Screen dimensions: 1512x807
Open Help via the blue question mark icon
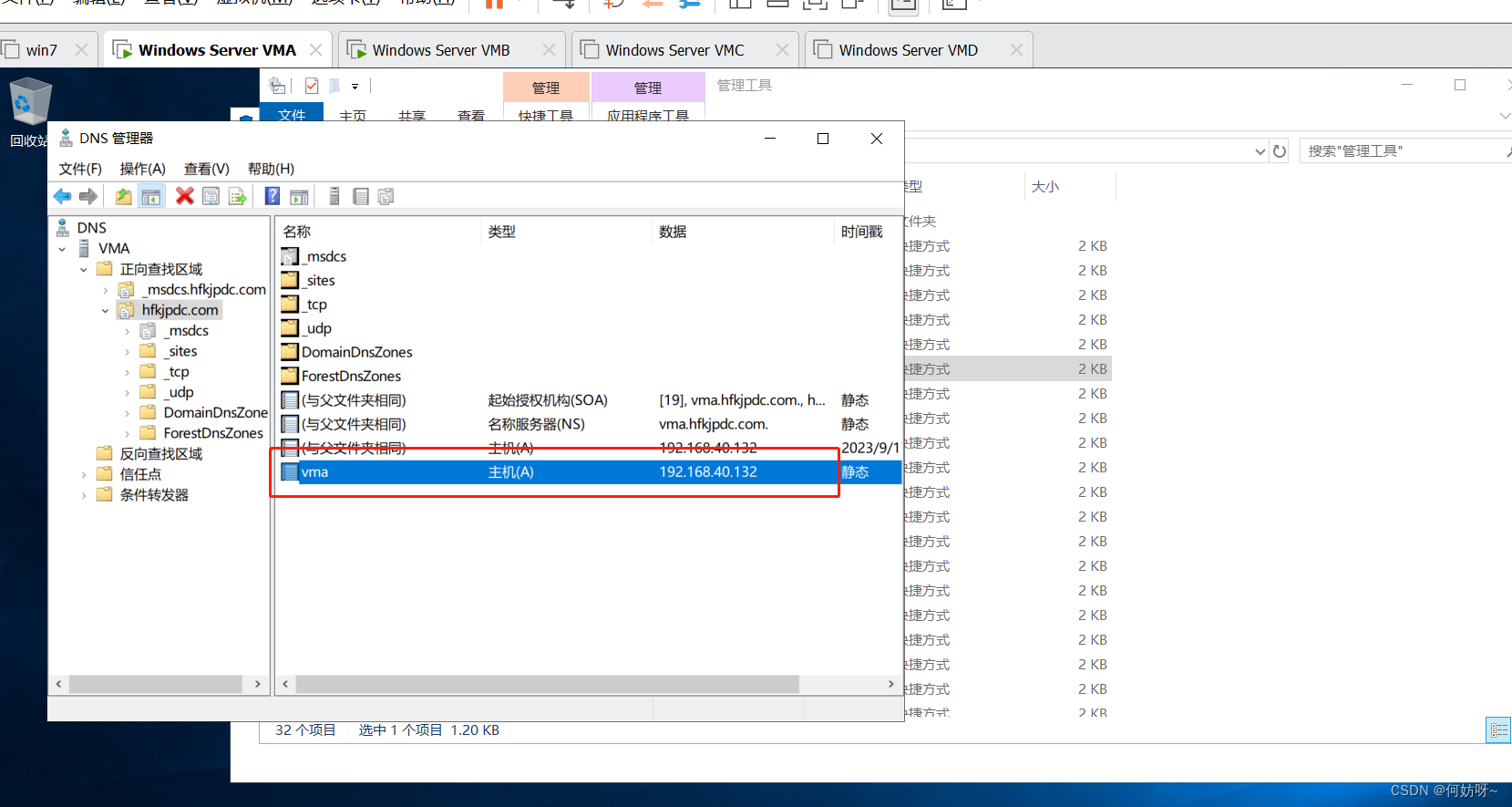coord(273,196)
